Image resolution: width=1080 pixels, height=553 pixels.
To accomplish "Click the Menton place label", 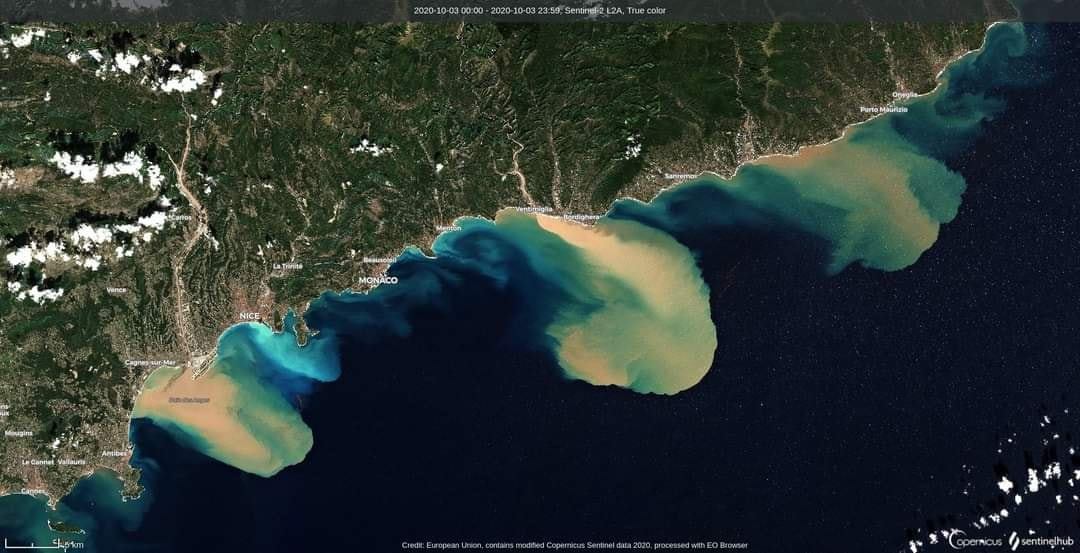I will pos(449,229).
